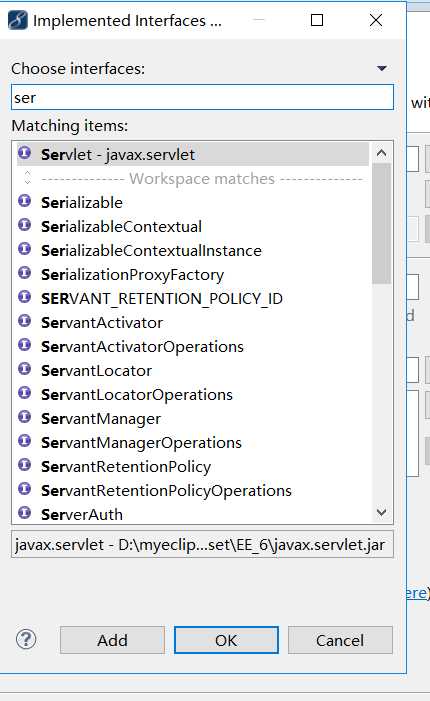Open the help question mark icon

26,639
